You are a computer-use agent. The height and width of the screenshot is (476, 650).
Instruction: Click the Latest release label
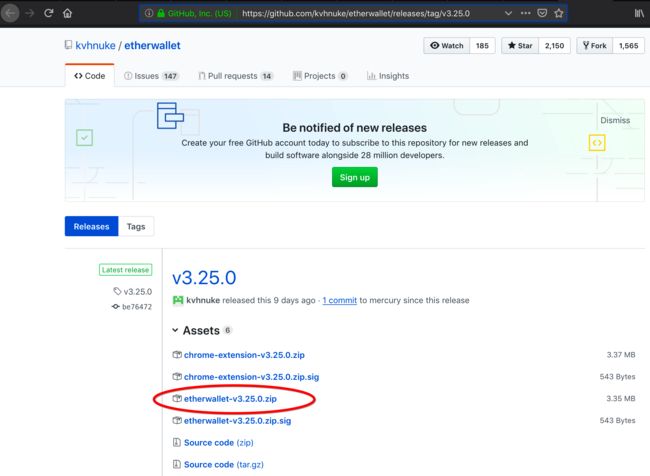point(126,270)
